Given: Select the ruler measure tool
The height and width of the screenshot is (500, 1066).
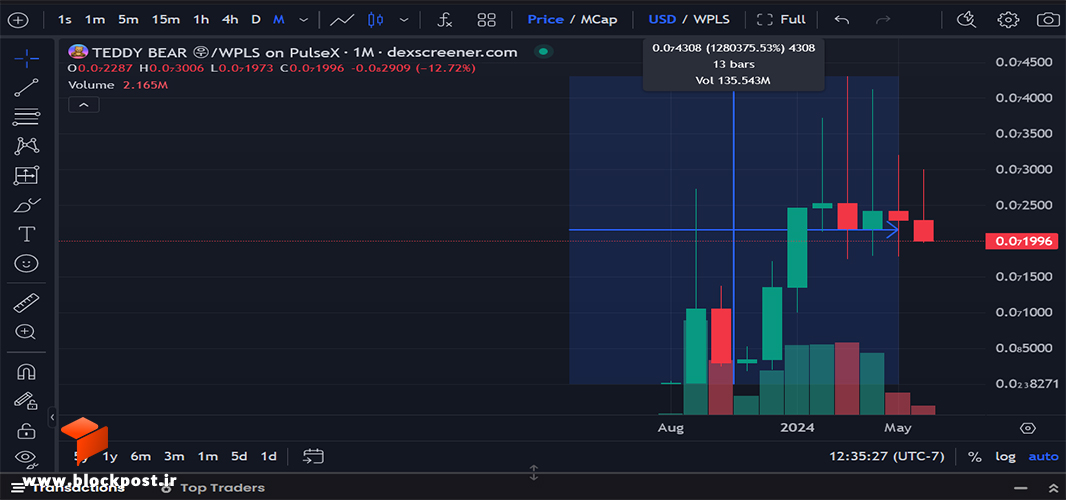Looking at the screenshot, I should point(26,302).
